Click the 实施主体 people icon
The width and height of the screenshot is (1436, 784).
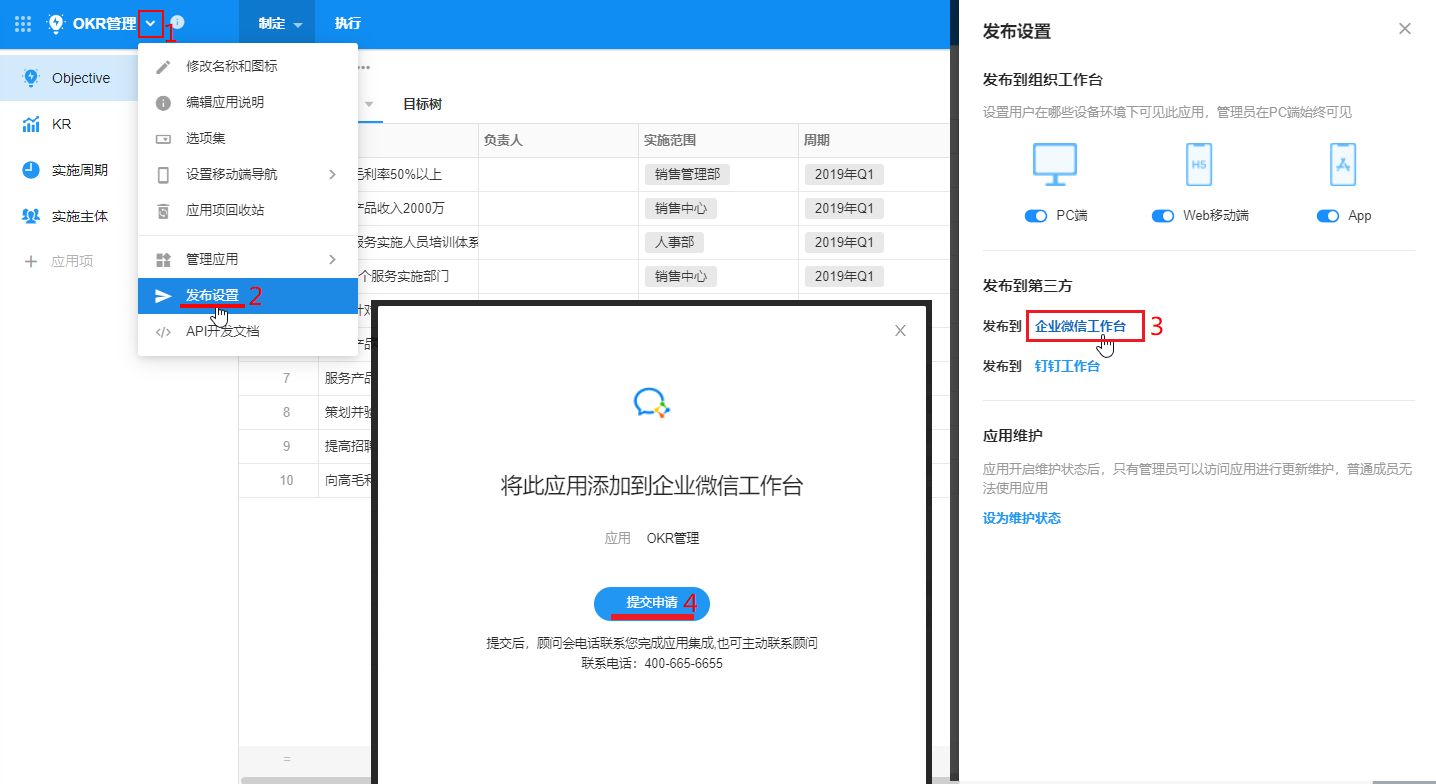[31, 216]
